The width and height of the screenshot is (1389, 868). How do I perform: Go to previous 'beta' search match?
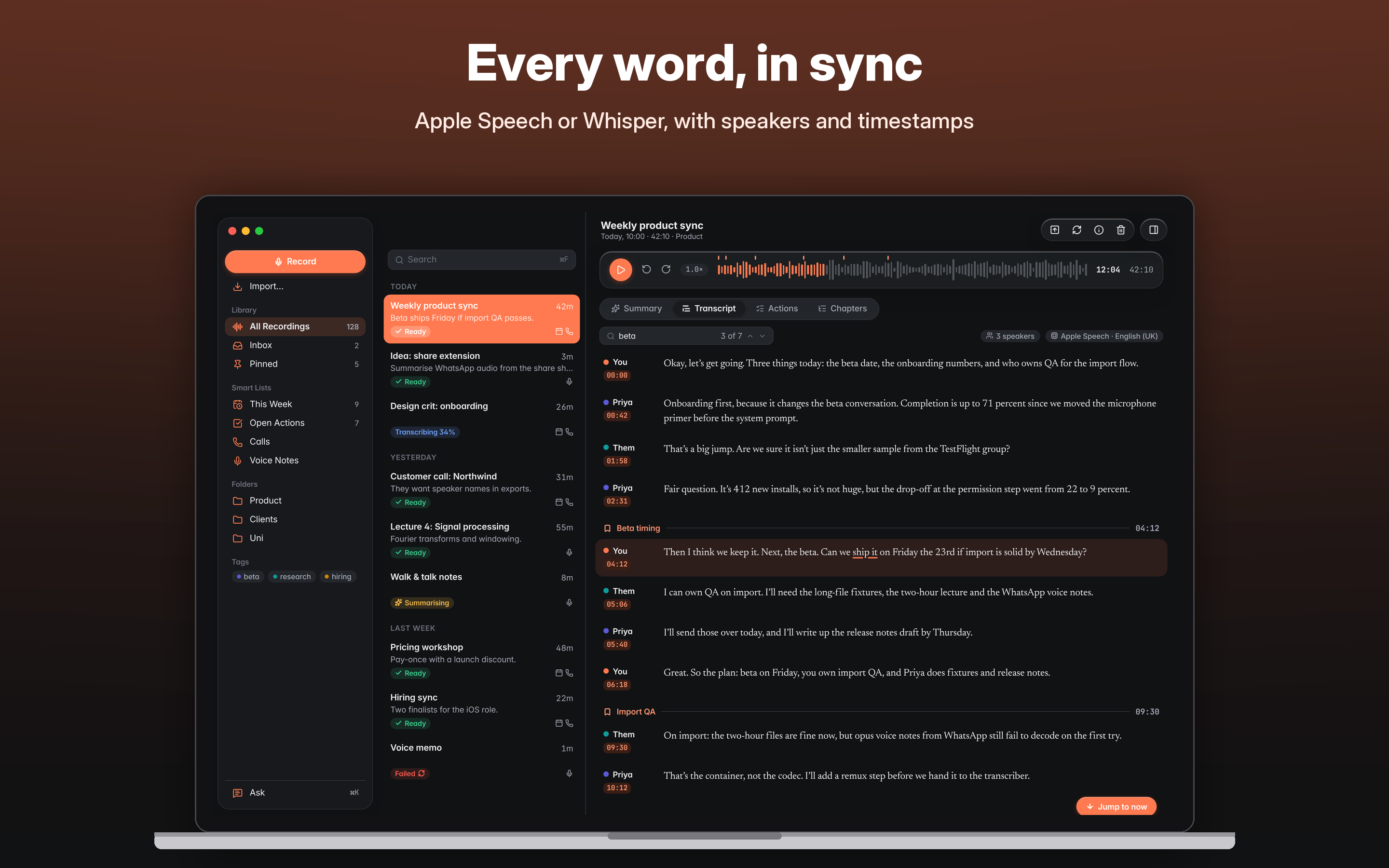750,336
